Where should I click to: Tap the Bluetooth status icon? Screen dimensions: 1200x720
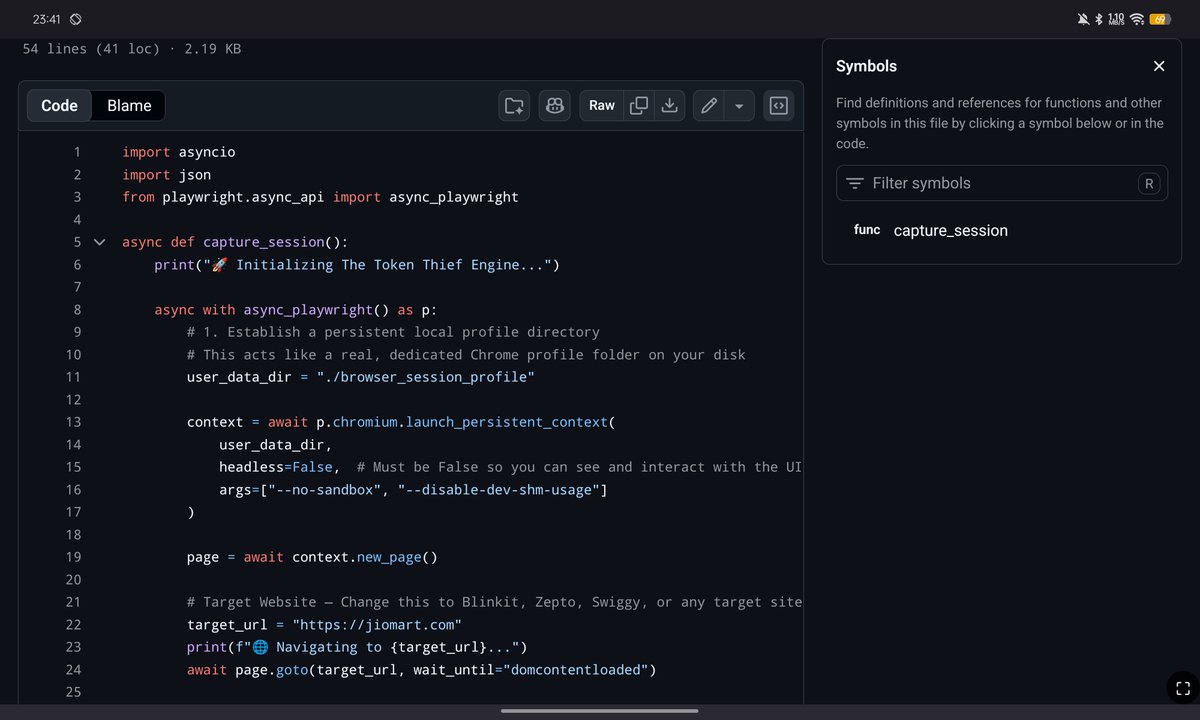point(1099,19)
